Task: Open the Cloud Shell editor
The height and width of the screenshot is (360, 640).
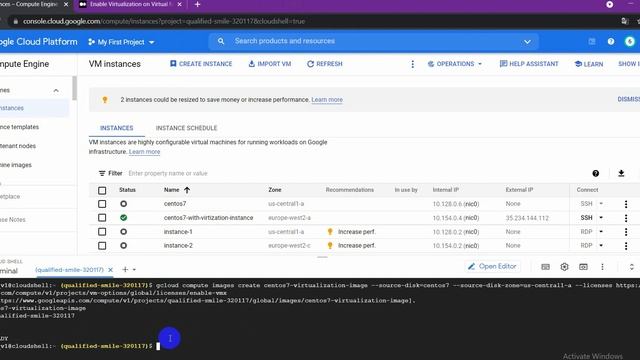Action: (x=492, y=267)
